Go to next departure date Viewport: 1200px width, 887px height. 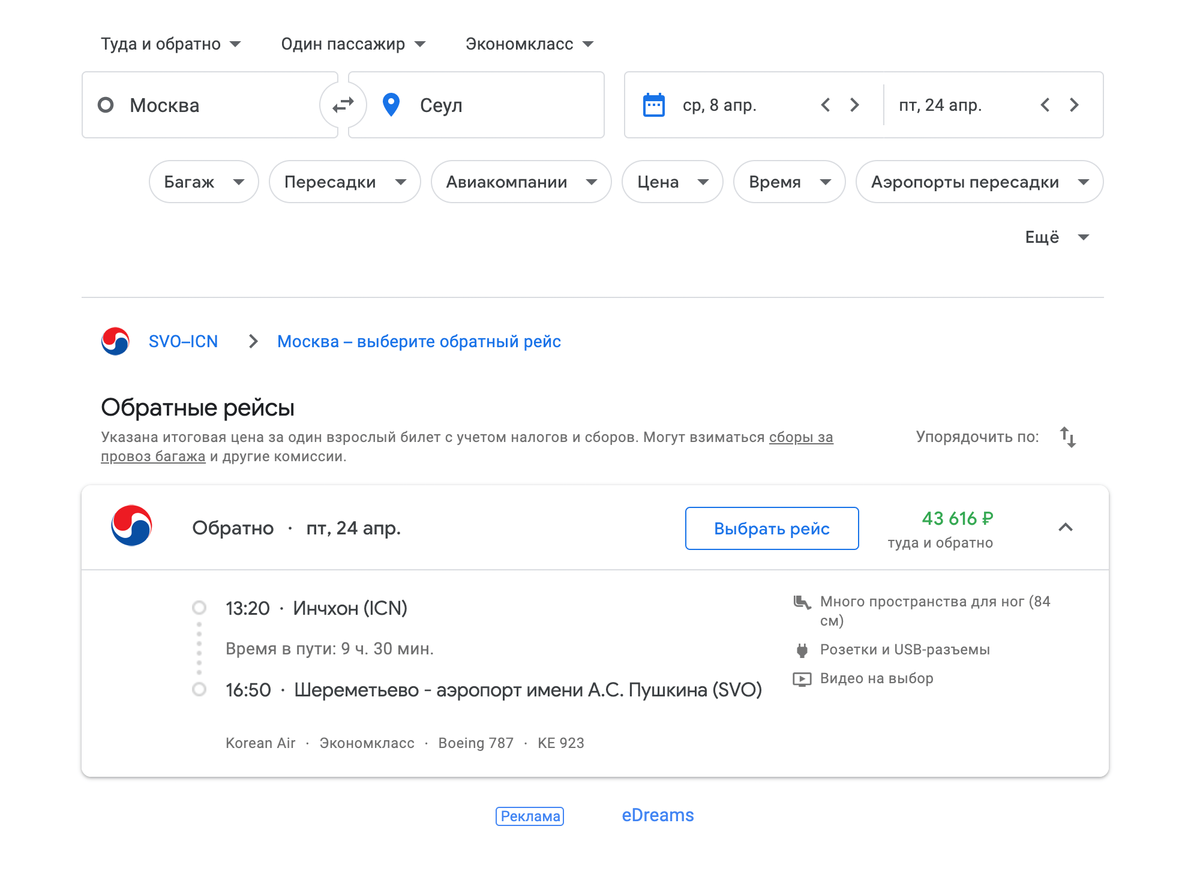tap(855, 105)
